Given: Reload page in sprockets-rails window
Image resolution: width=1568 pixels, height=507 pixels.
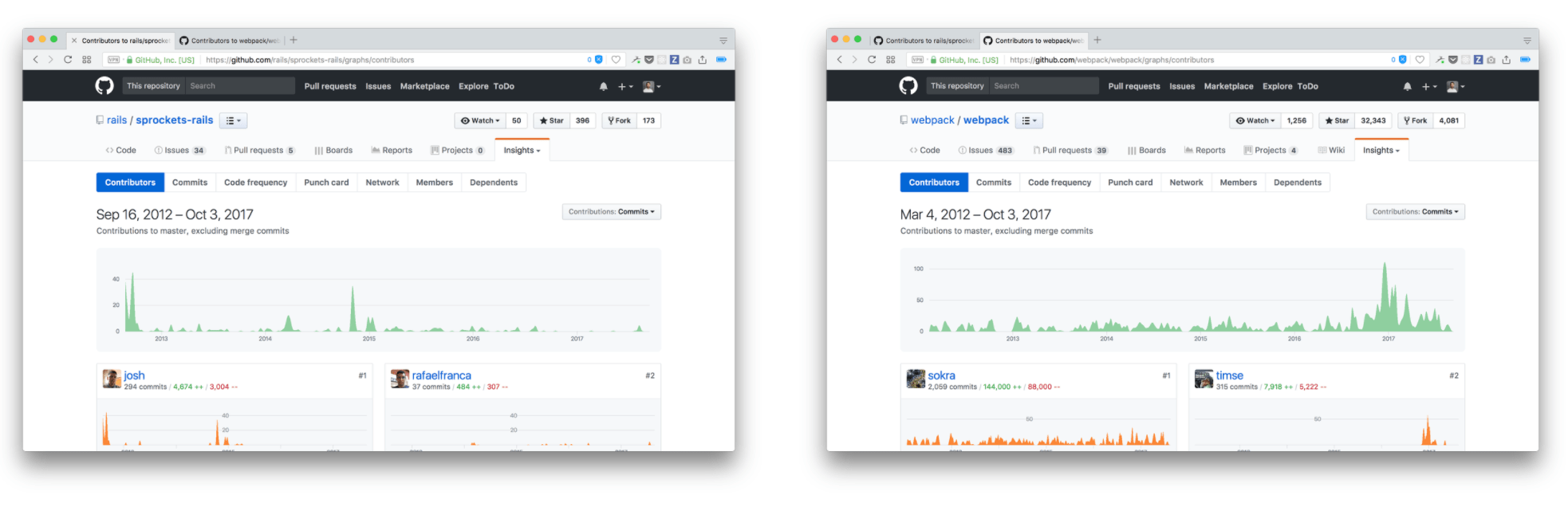Looking at the screenshot, I should point(68,60).
